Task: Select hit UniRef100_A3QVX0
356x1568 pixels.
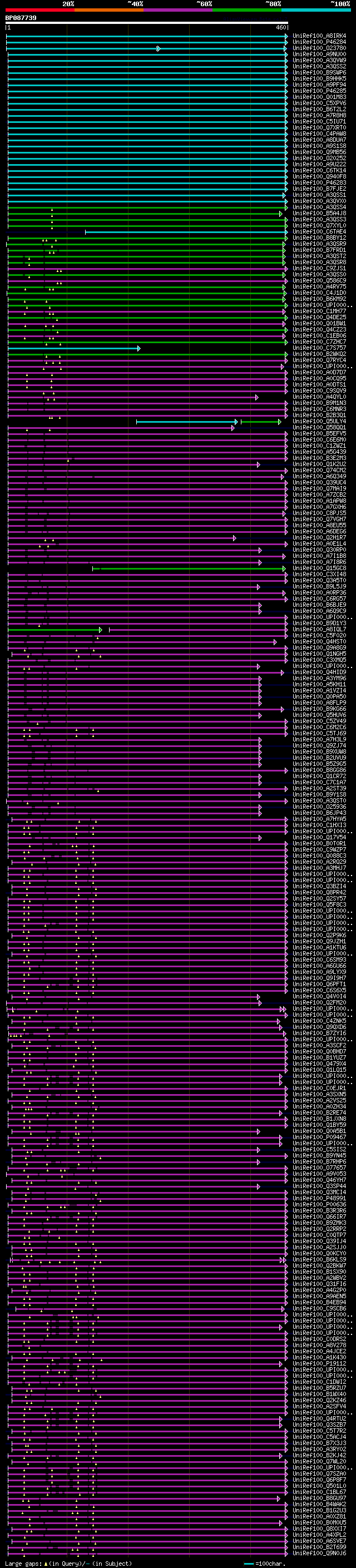Action: [x=319, y=201]
